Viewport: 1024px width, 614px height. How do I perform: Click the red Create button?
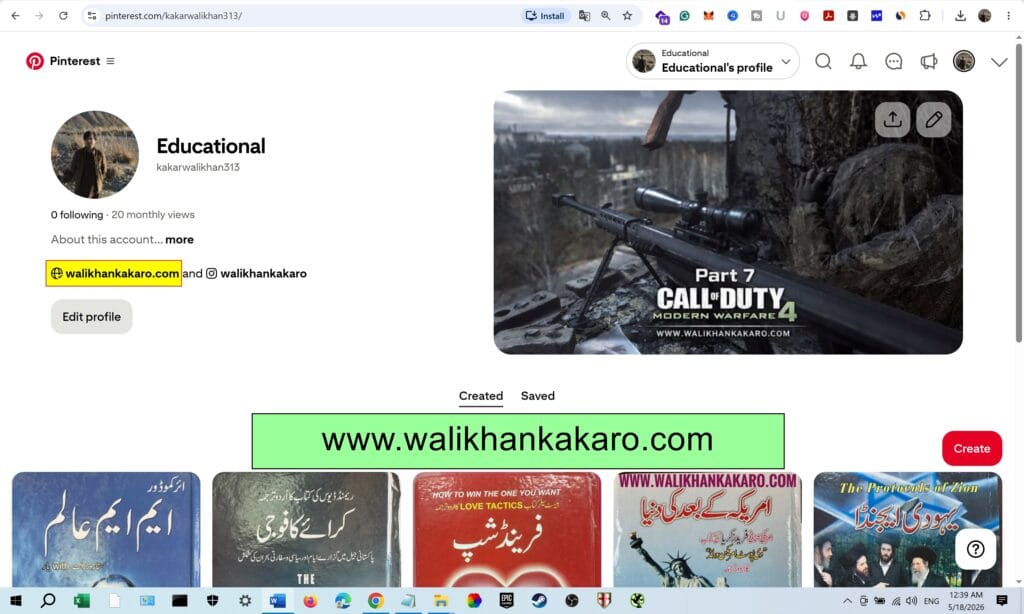(x=972, y=449)
